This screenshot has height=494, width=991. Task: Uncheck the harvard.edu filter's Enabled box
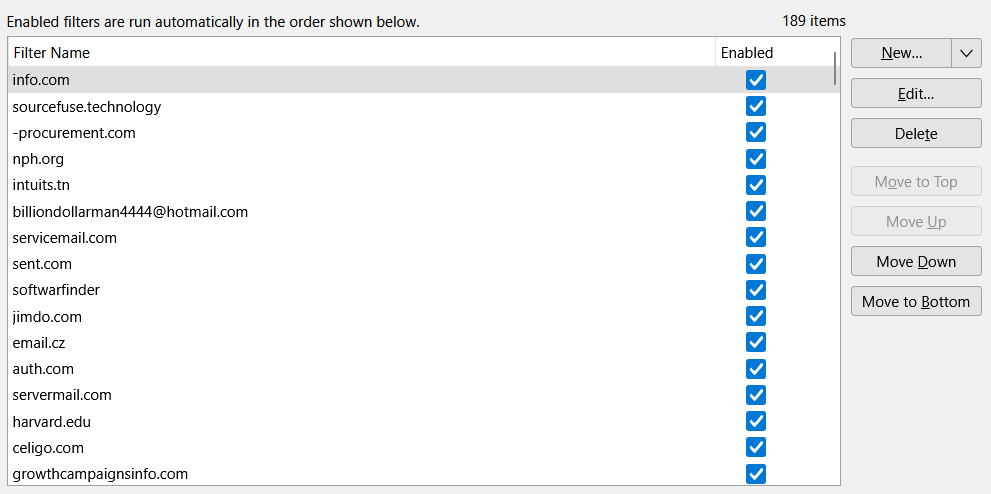756,422
